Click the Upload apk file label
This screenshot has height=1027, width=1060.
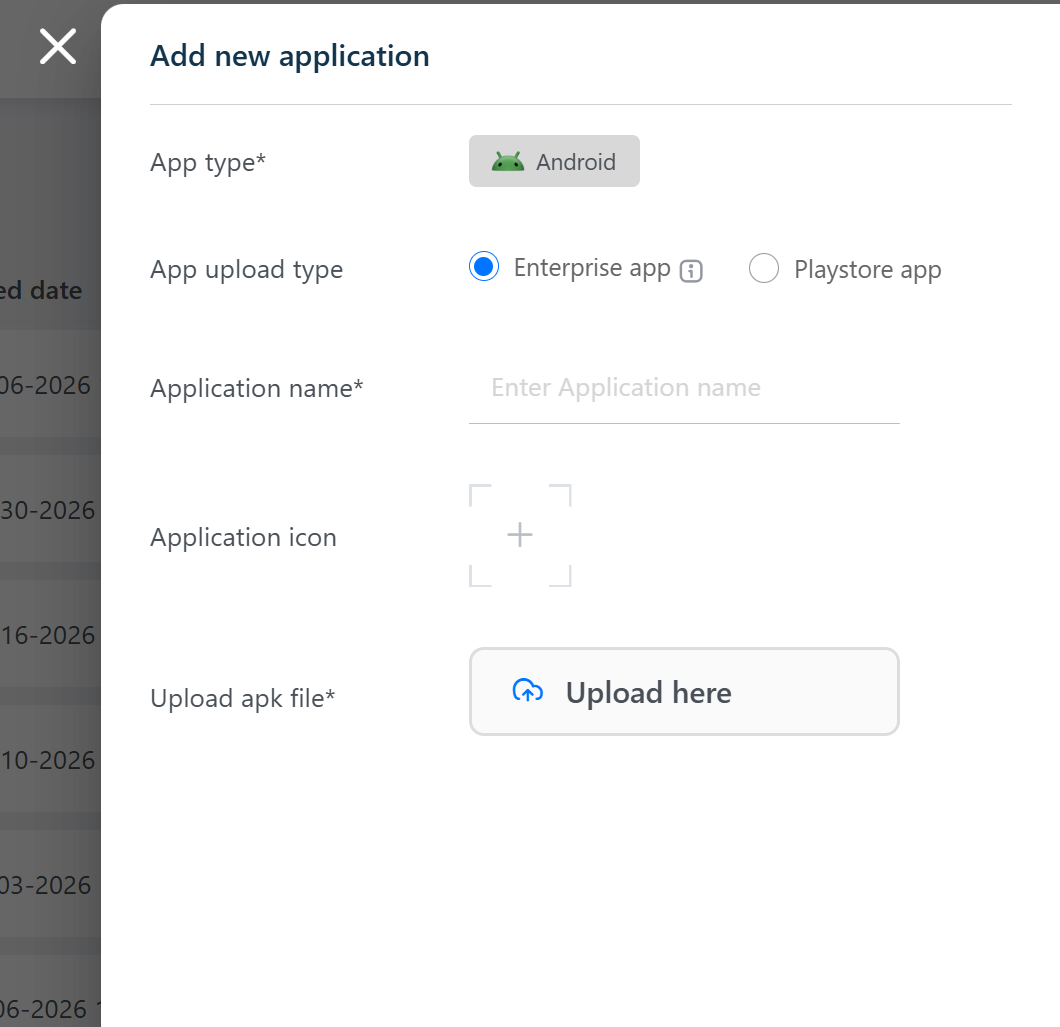(x=242, y=698)
